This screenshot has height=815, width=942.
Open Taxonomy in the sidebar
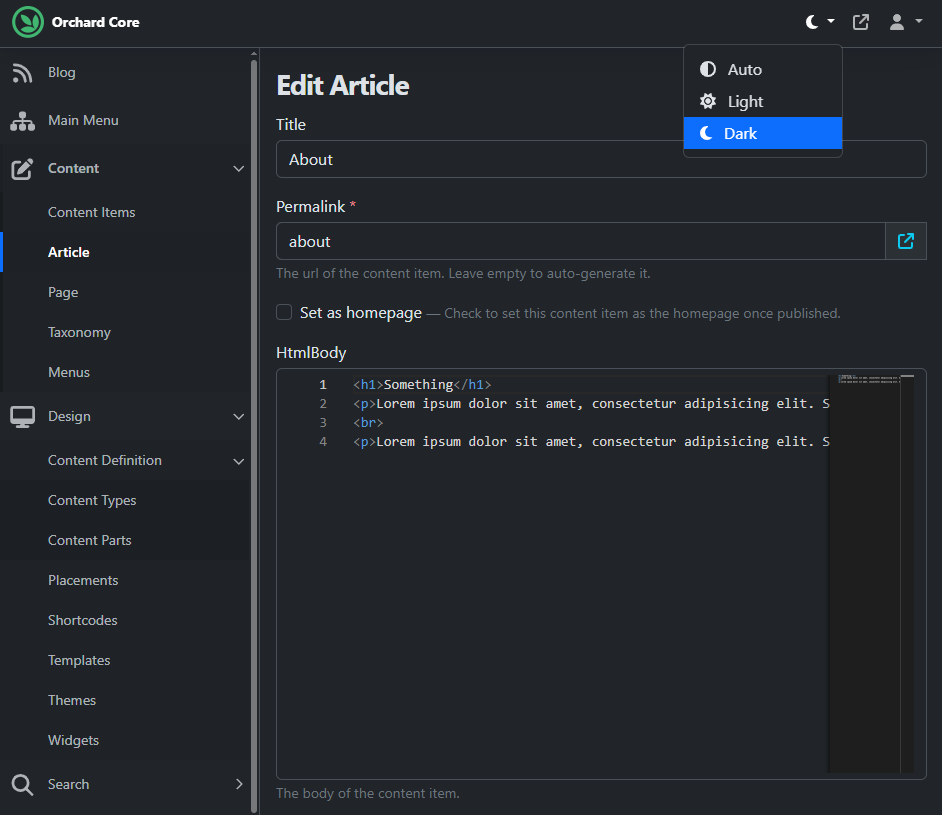pos(79,333)
